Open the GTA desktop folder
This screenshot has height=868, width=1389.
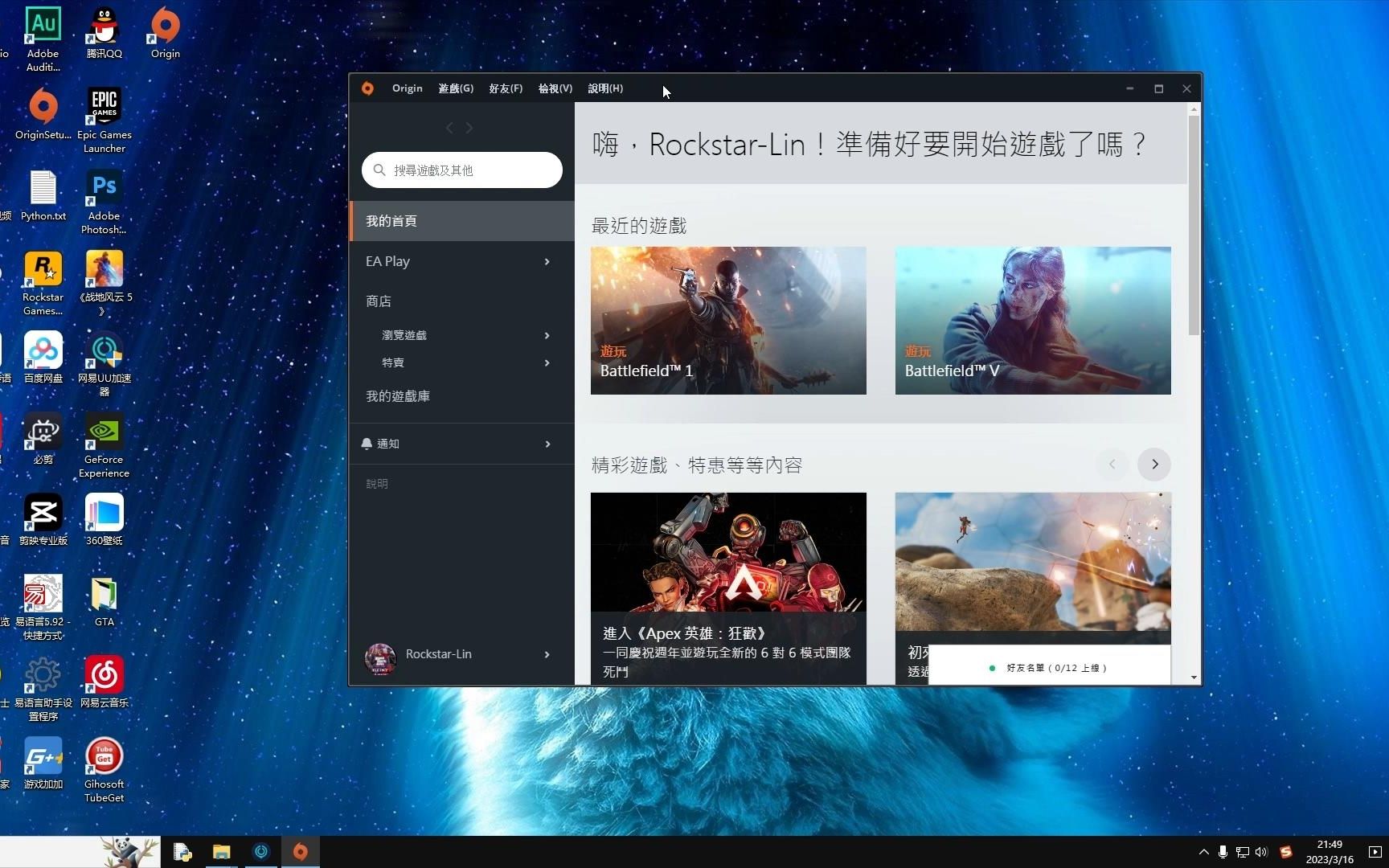click(x=104, y=601)
